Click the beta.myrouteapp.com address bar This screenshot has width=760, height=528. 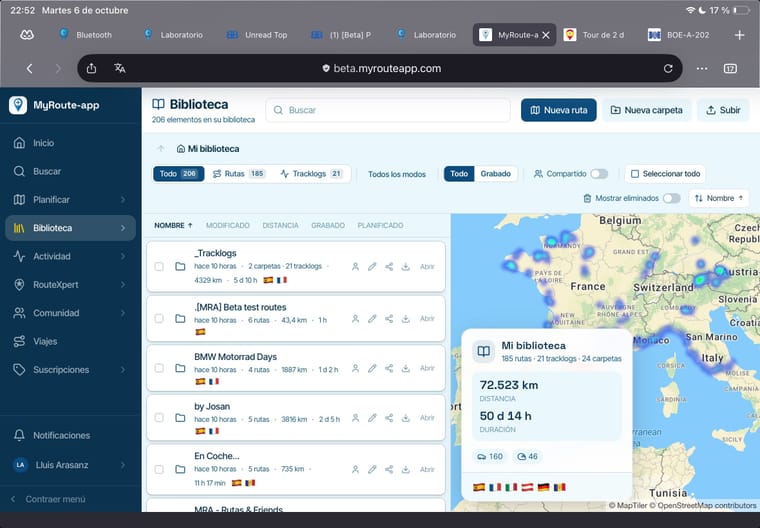click(x=382, y=68)
